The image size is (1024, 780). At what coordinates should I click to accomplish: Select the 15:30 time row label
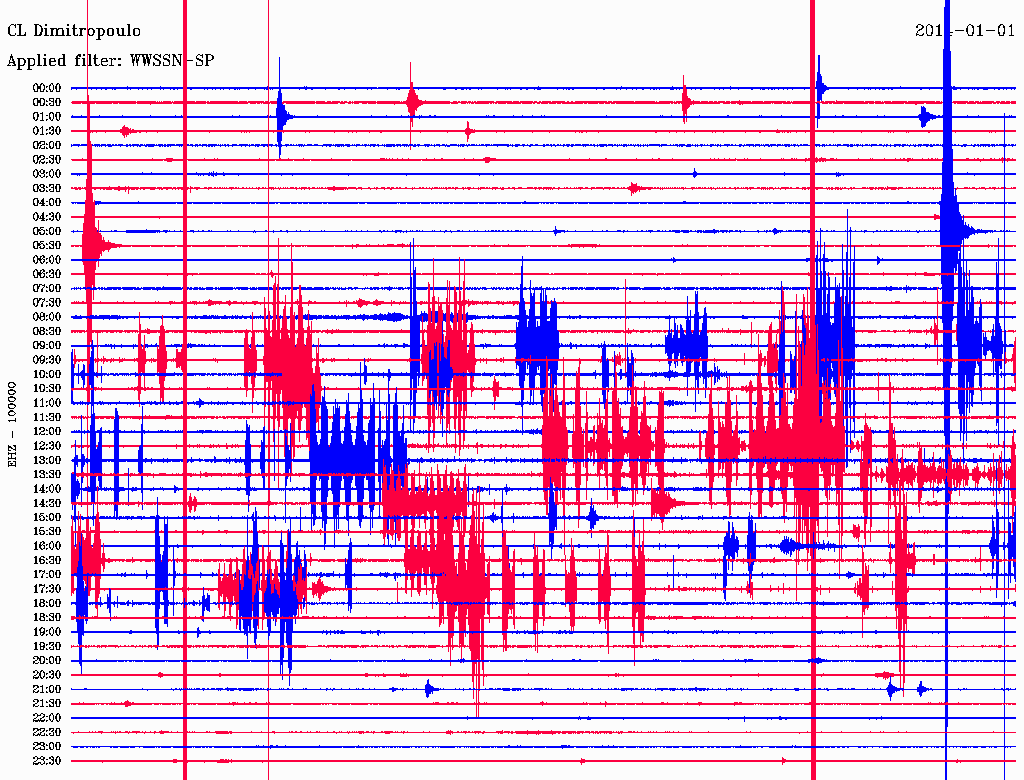[x=47, y=532]
